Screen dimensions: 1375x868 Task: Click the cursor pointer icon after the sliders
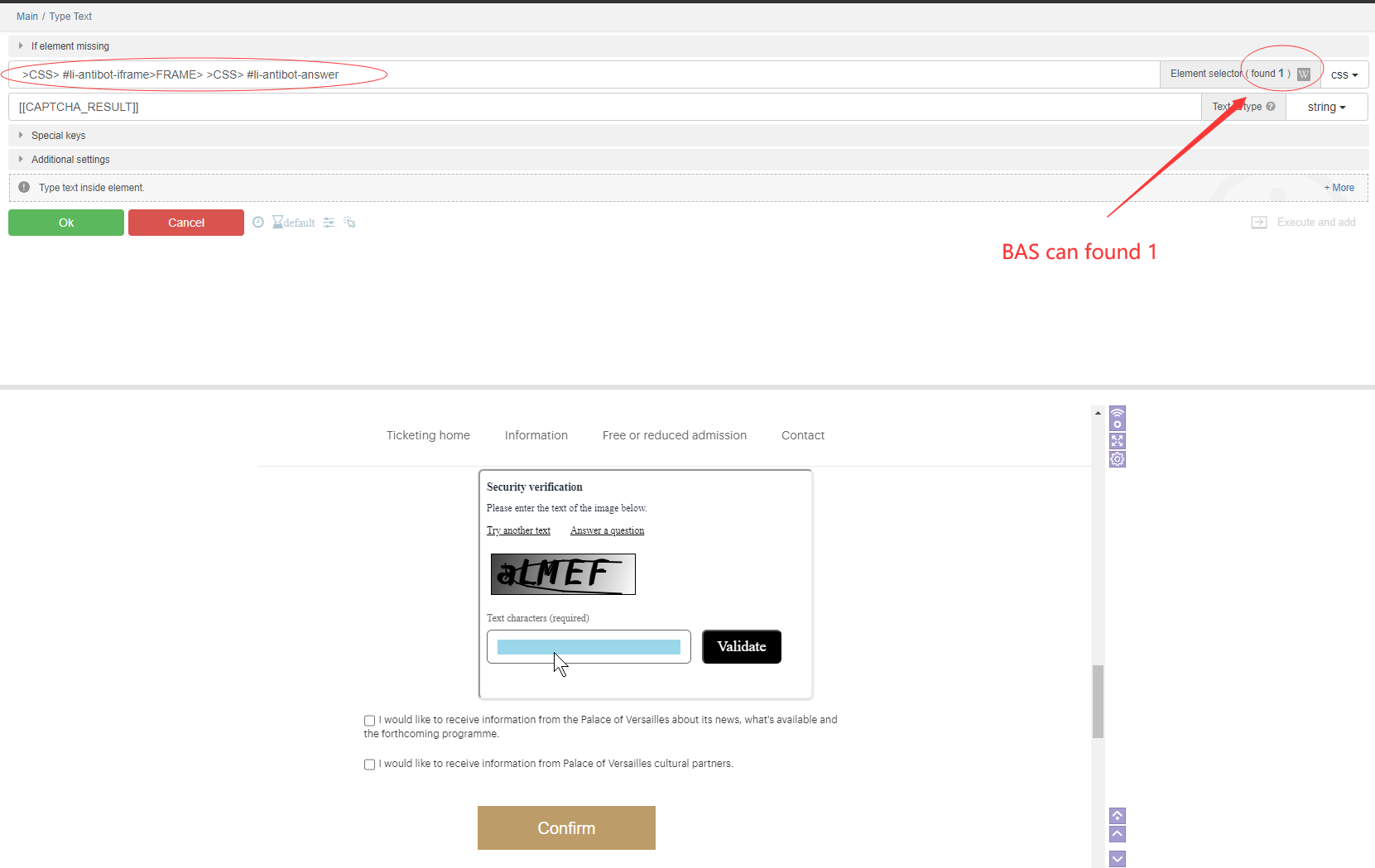click(x=349, y=223)
